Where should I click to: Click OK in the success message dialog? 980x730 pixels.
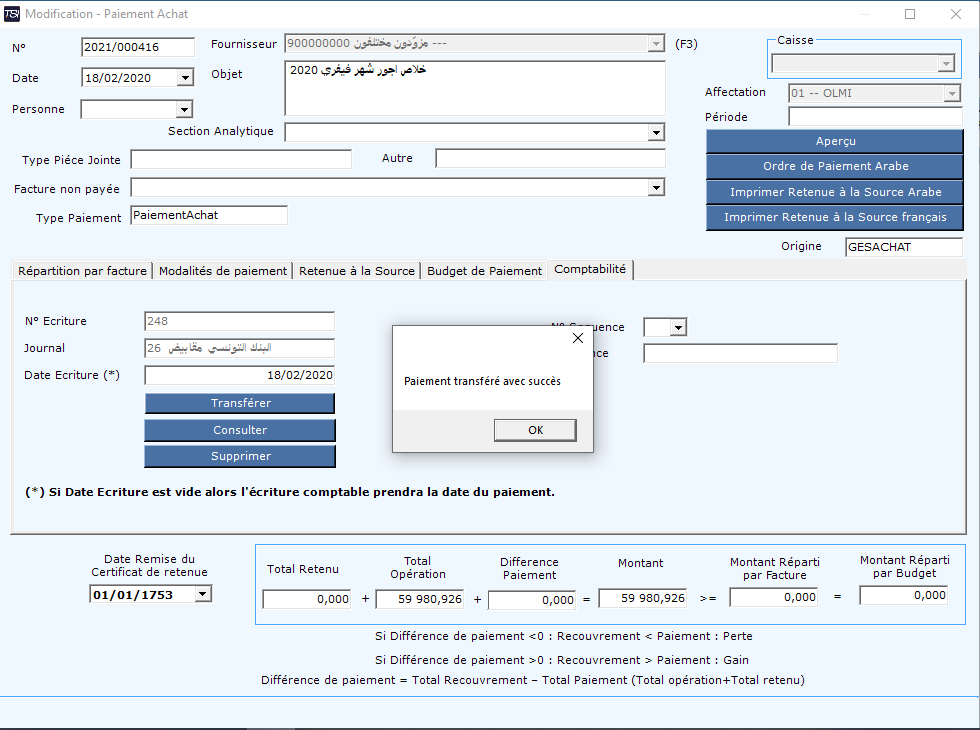pyautogui.click(x=535, y=430)
